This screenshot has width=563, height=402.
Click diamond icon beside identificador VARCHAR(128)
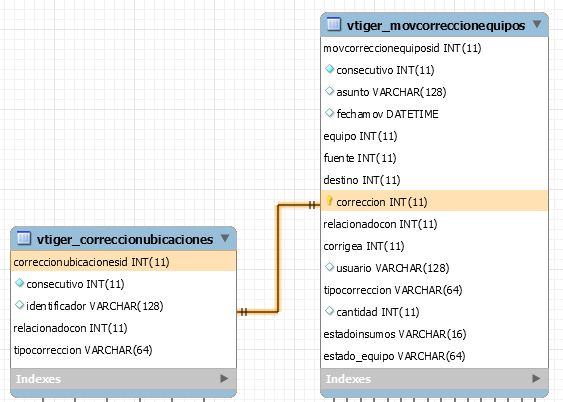point(19,305)
